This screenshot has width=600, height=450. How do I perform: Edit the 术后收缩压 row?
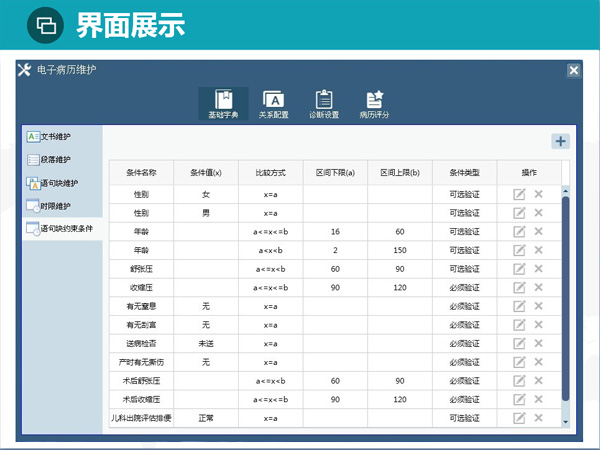click(519, 399)
